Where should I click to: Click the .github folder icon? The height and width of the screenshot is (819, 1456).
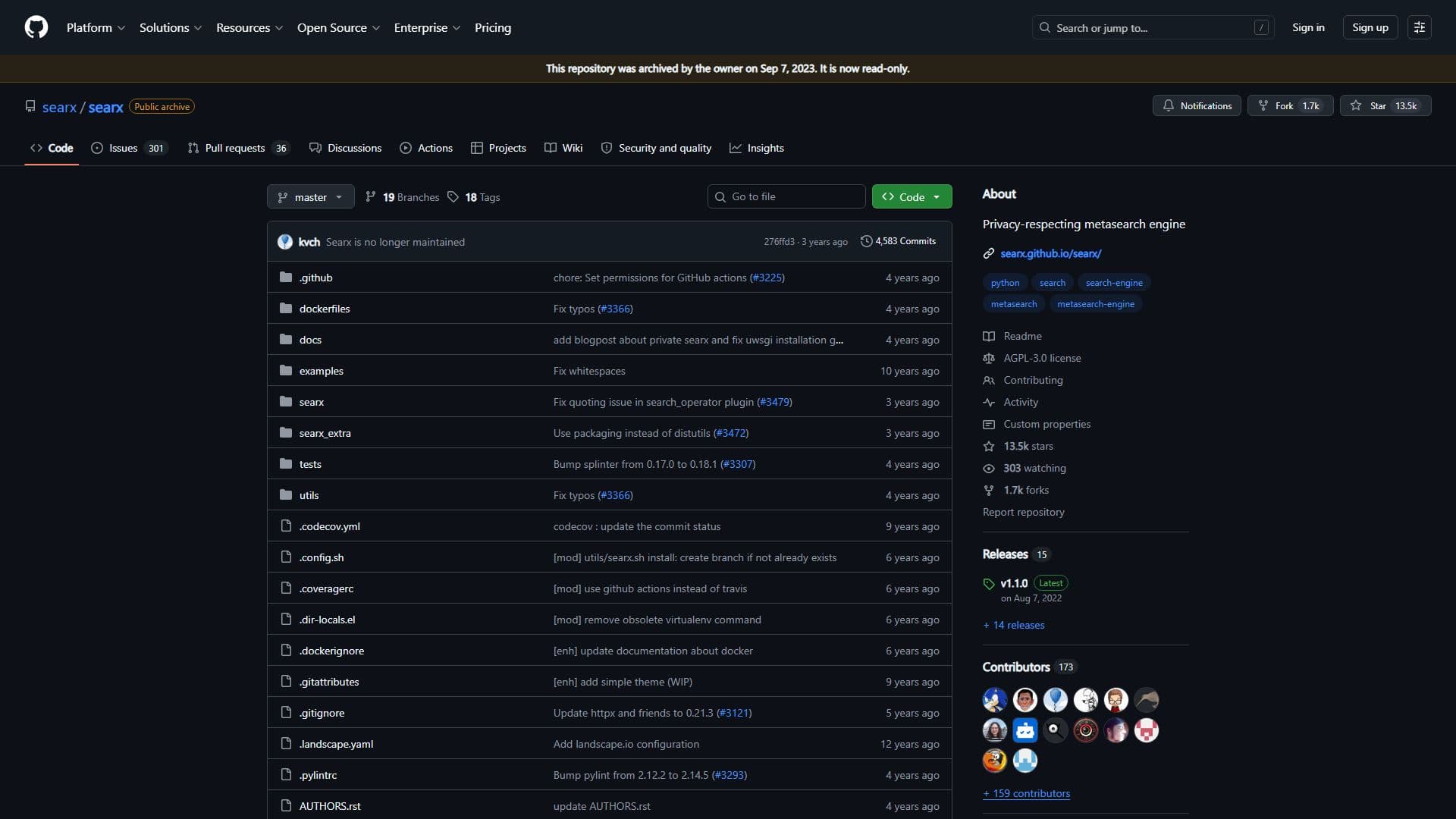point(286,278)
